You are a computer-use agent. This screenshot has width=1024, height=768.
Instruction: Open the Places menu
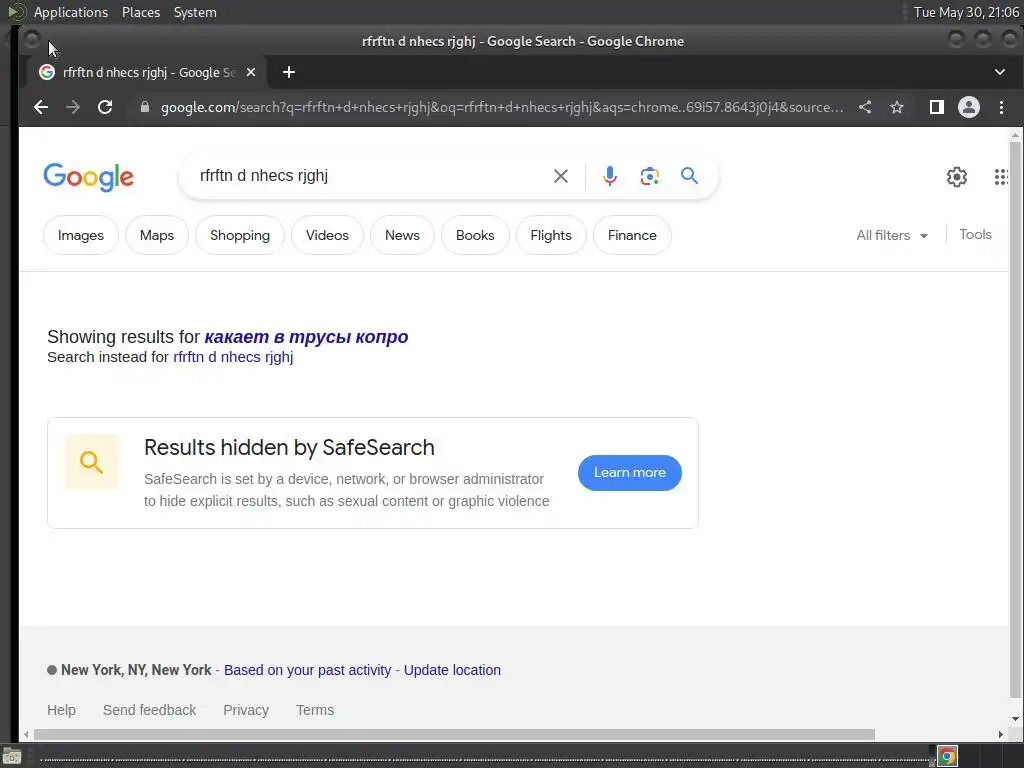[141, 12]
